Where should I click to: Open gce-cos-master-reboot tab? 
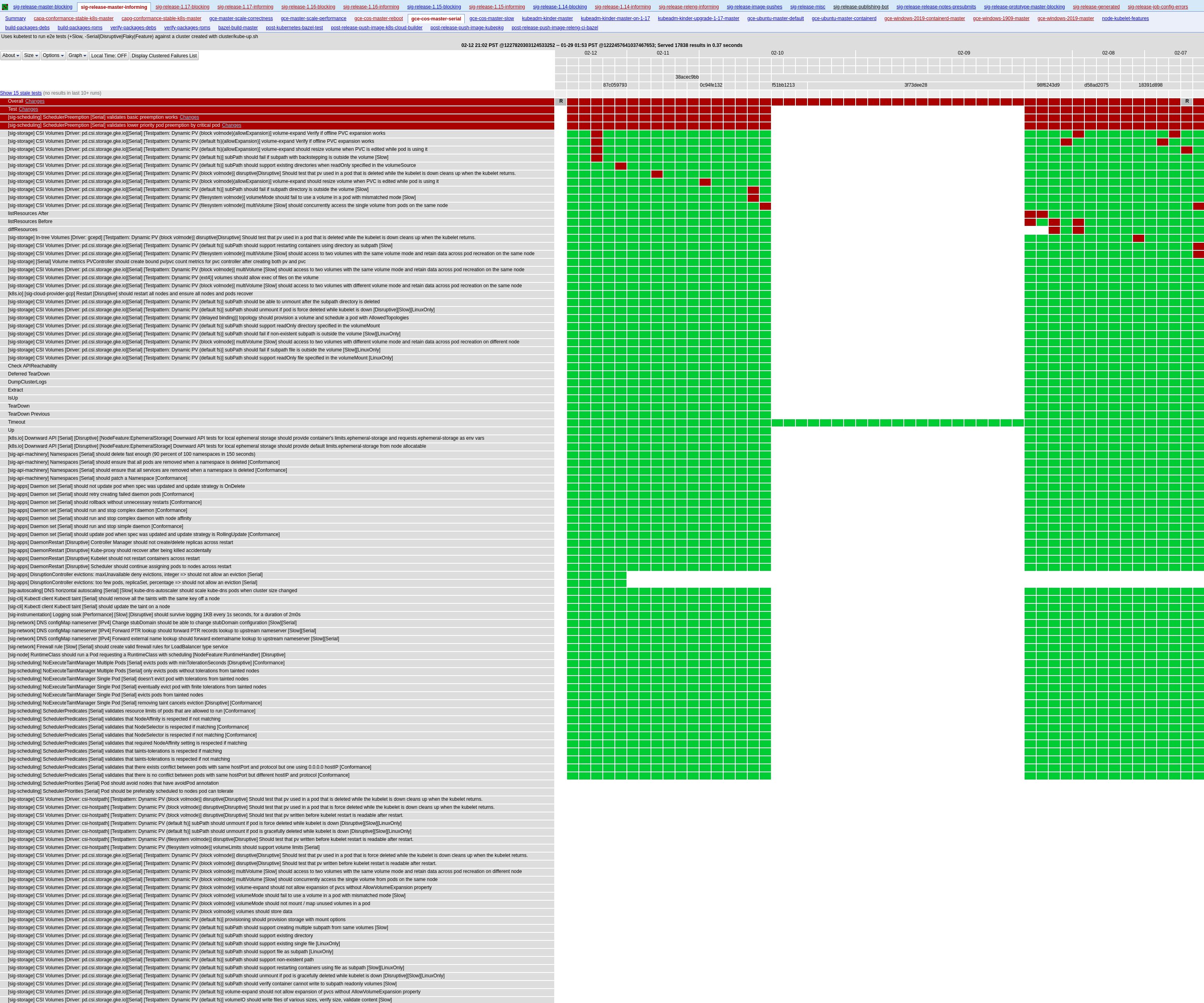coord(378,18)
